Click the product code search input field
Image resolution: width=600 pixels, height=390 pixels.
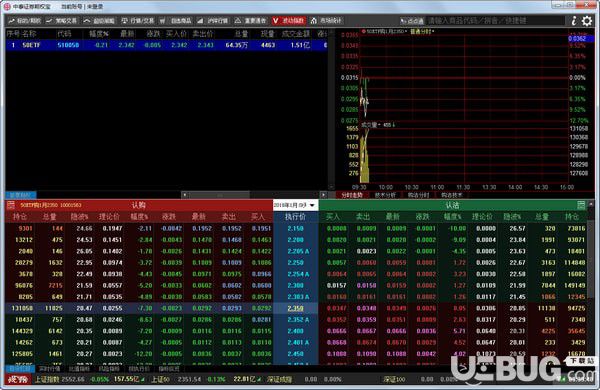(496, 21)
